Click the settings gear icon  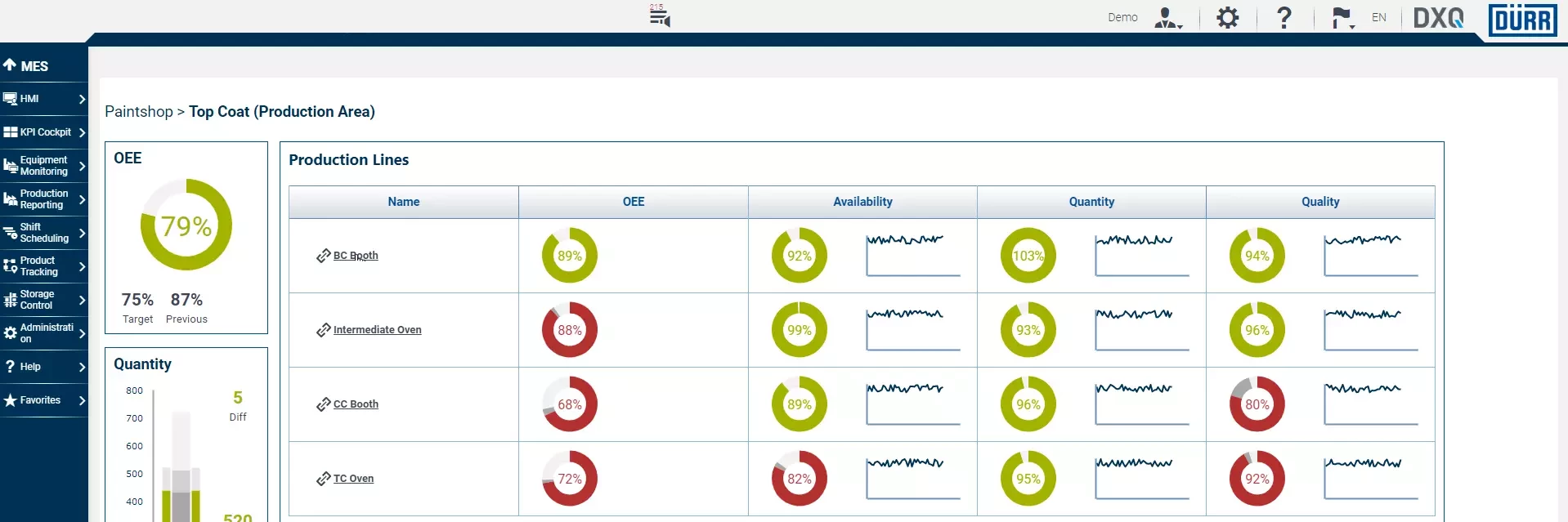1227,18
